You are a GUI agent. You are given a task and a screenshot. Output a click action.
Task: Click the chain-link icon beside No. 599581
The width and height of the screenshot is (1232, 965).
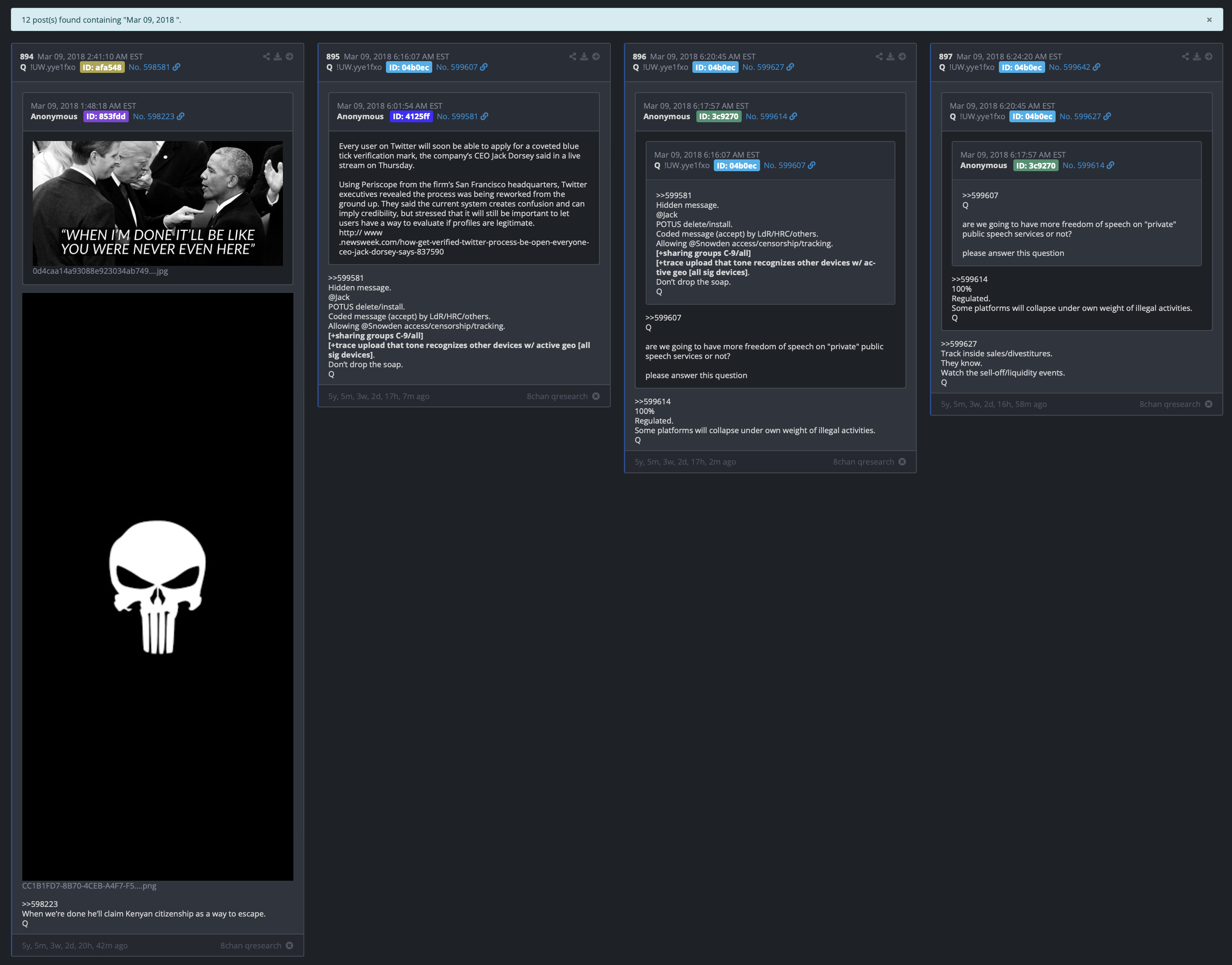(484, 117)
